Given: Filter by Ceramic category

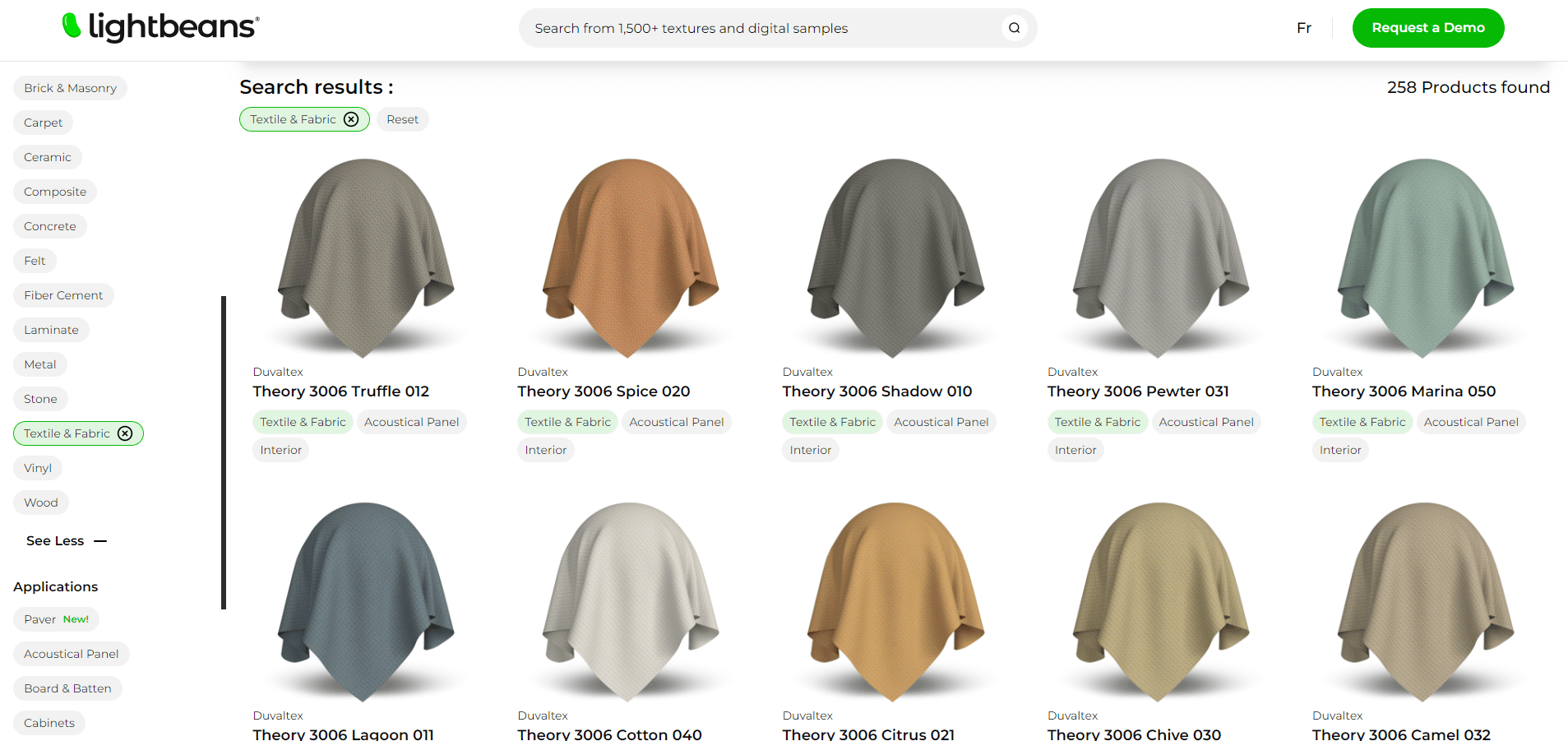Looking at the screenshot, I should click(47, 157).
